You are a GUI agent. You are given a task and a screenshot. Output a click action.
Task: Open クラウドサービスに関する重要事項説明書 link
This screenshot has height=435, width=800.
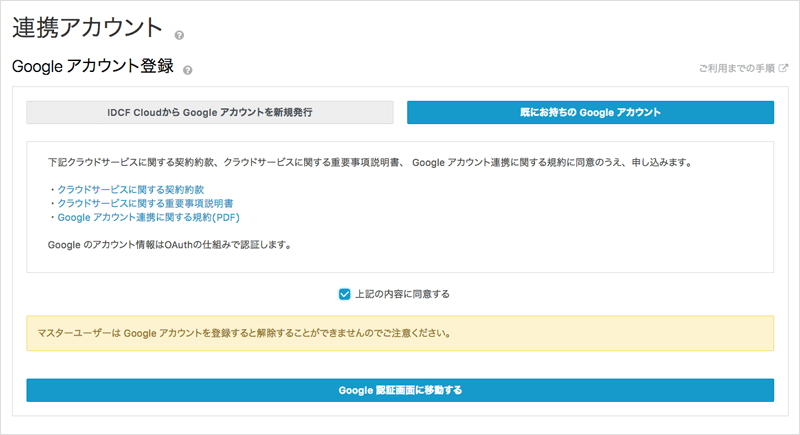[143, 203]
